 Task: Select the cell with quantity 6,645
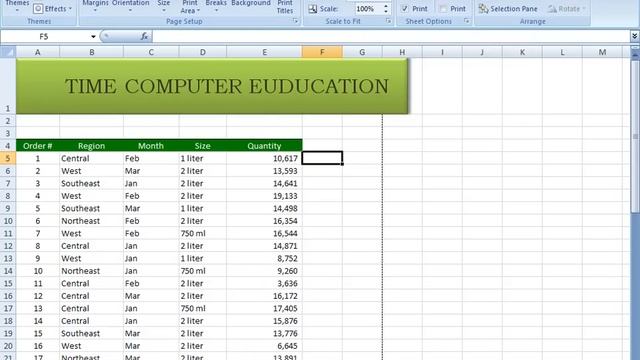264,346
